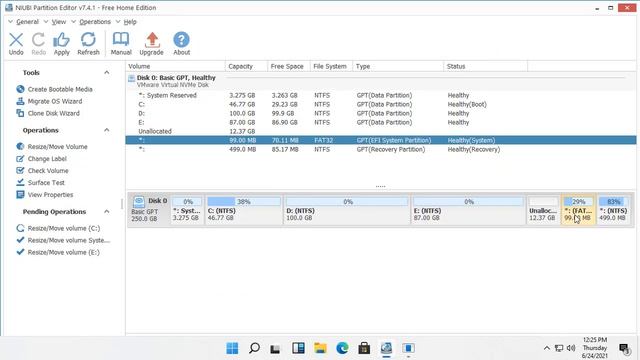This screenshot has height=360, width=640.
Task: Collapse the Pending Operations section
Action: (107, 211)
